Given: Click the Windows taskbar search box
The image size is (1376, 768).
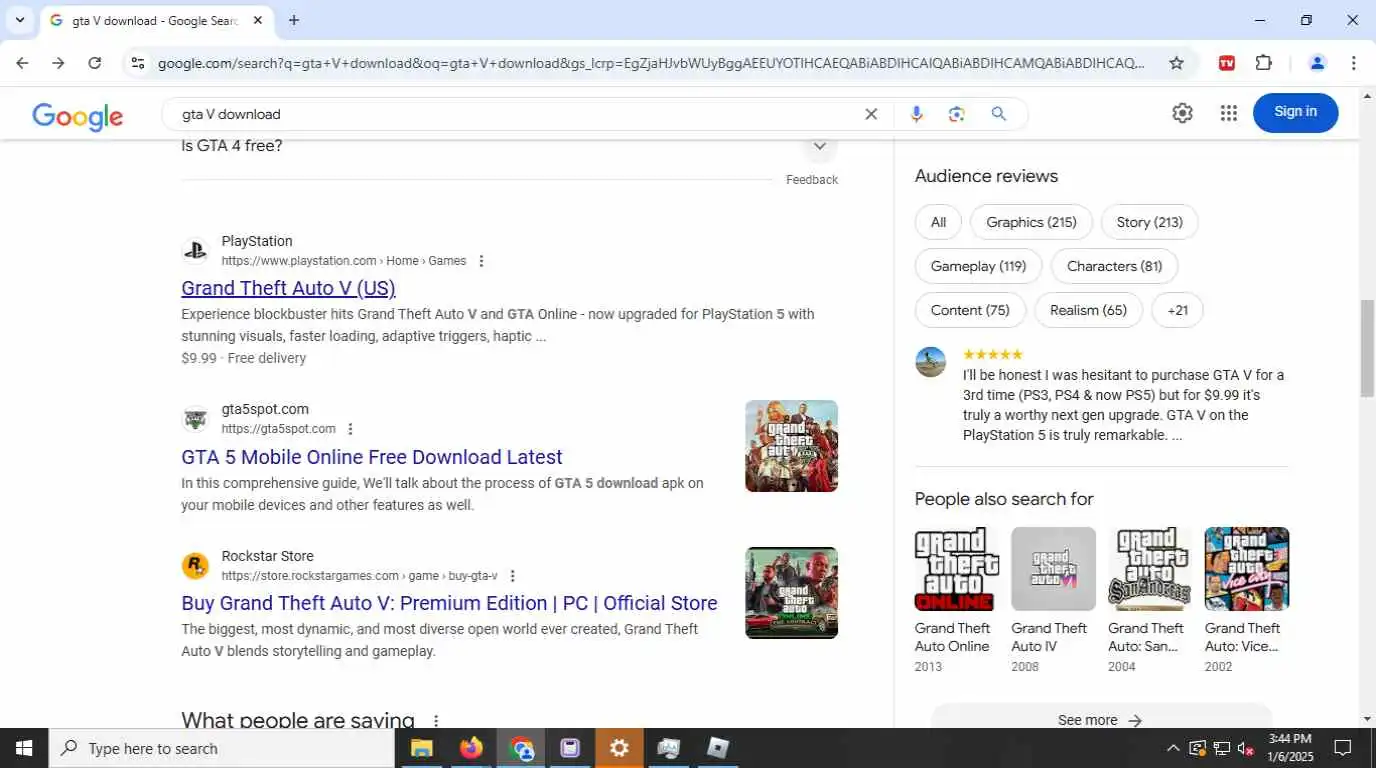Looking at the screenshot, I should [x=221, y=748].
